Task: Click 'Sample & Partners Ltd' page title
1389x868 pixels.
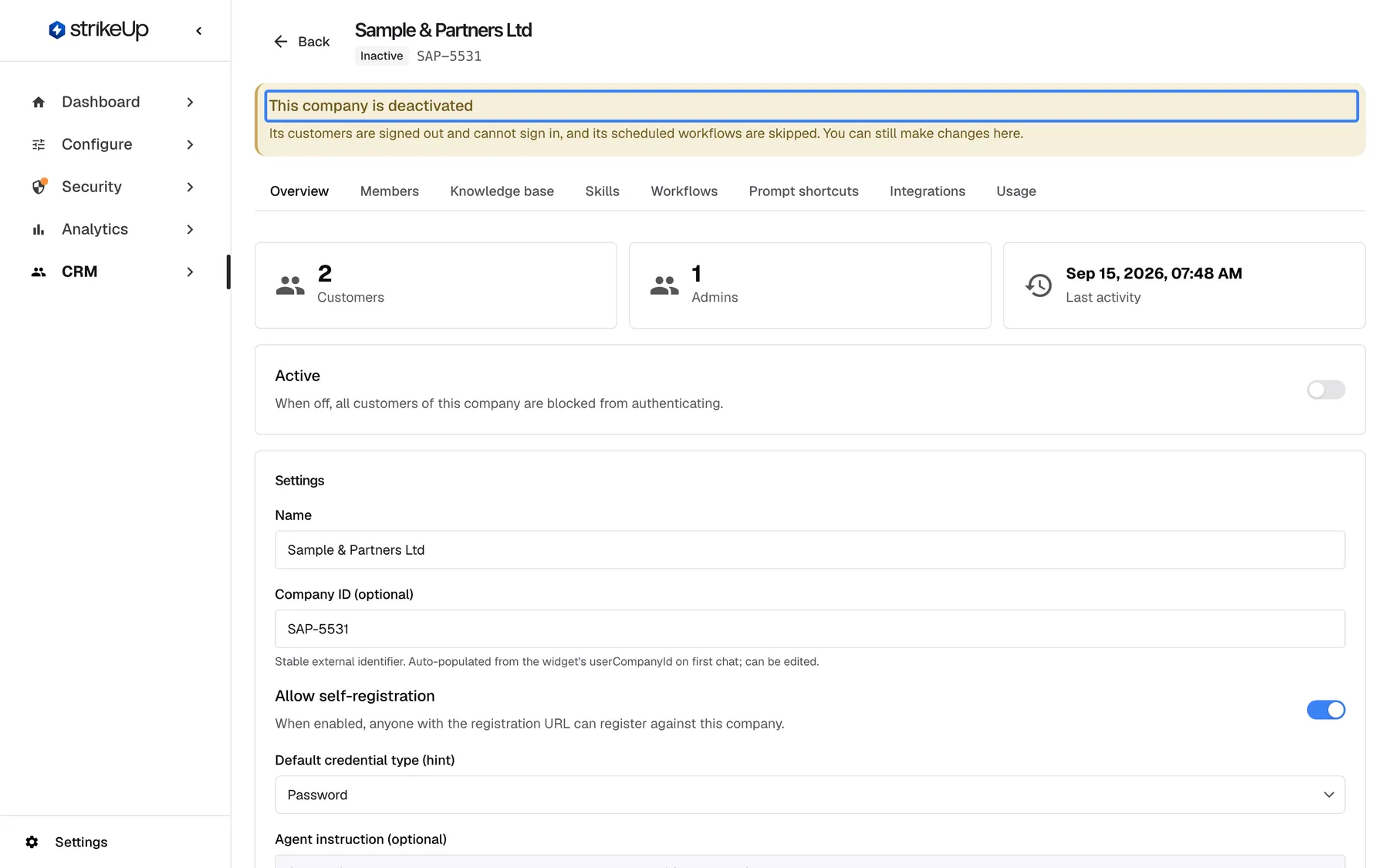Action: [x=443, y=30]
